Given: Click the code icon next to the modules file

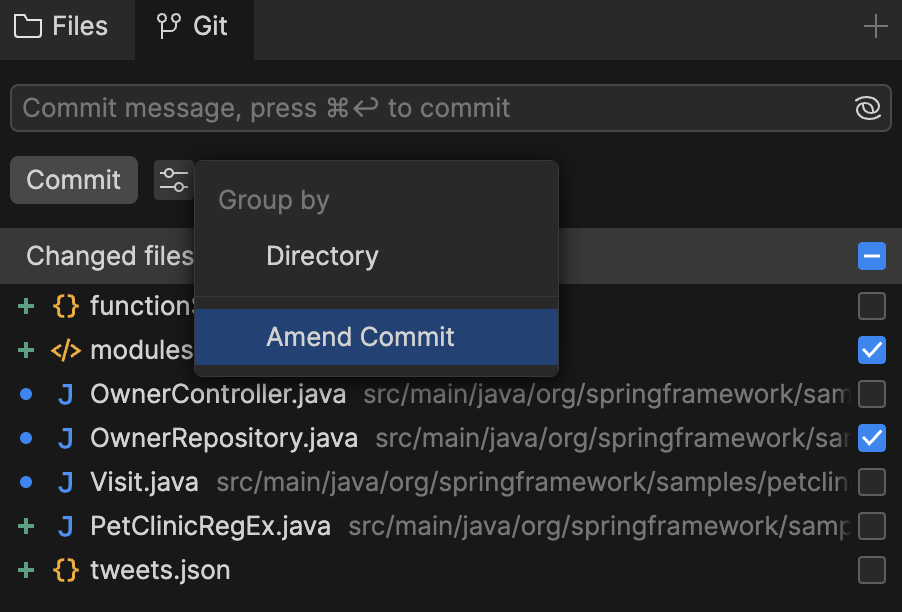Looking at the screenshot, I should point(66,350).
